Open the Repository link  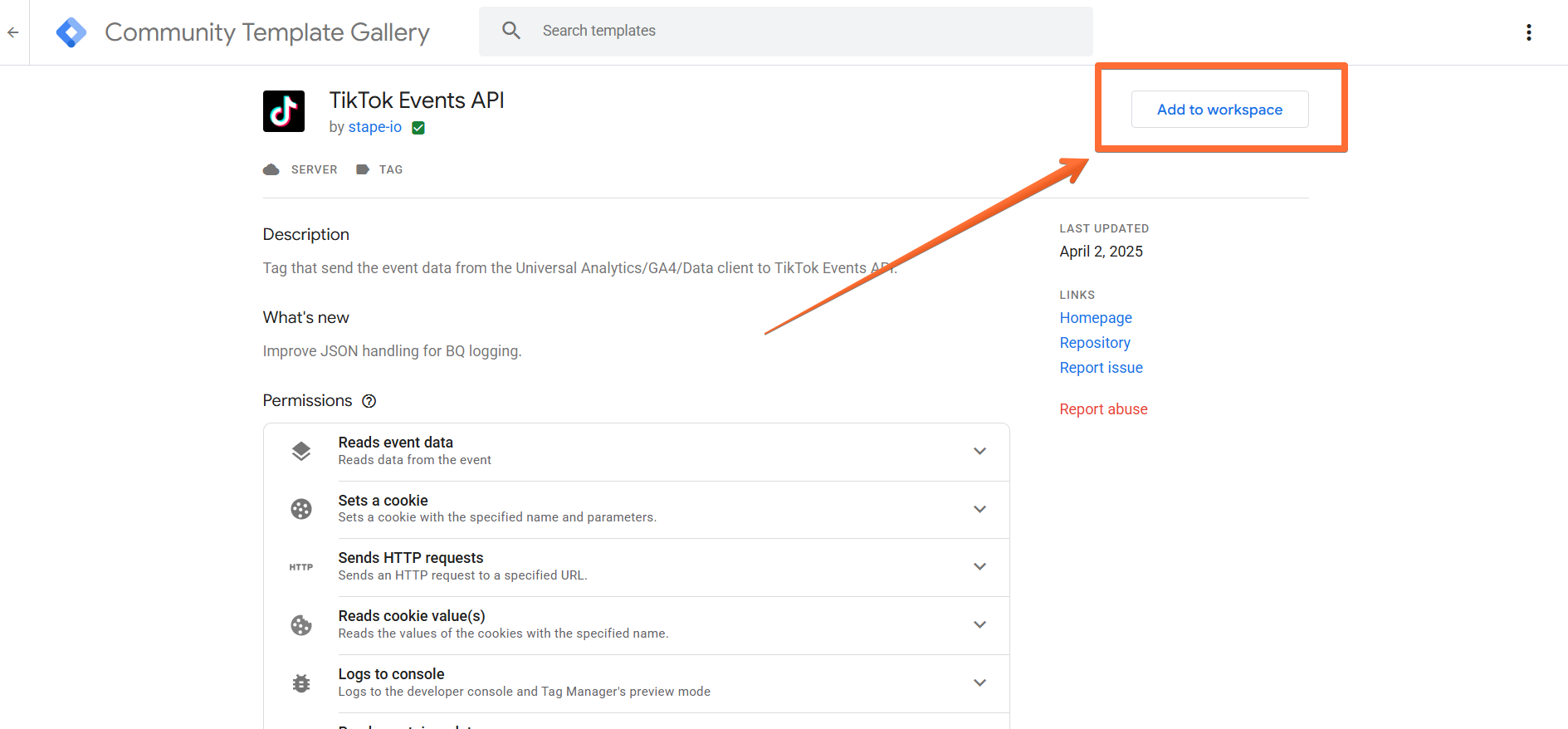pos(1095,343)
